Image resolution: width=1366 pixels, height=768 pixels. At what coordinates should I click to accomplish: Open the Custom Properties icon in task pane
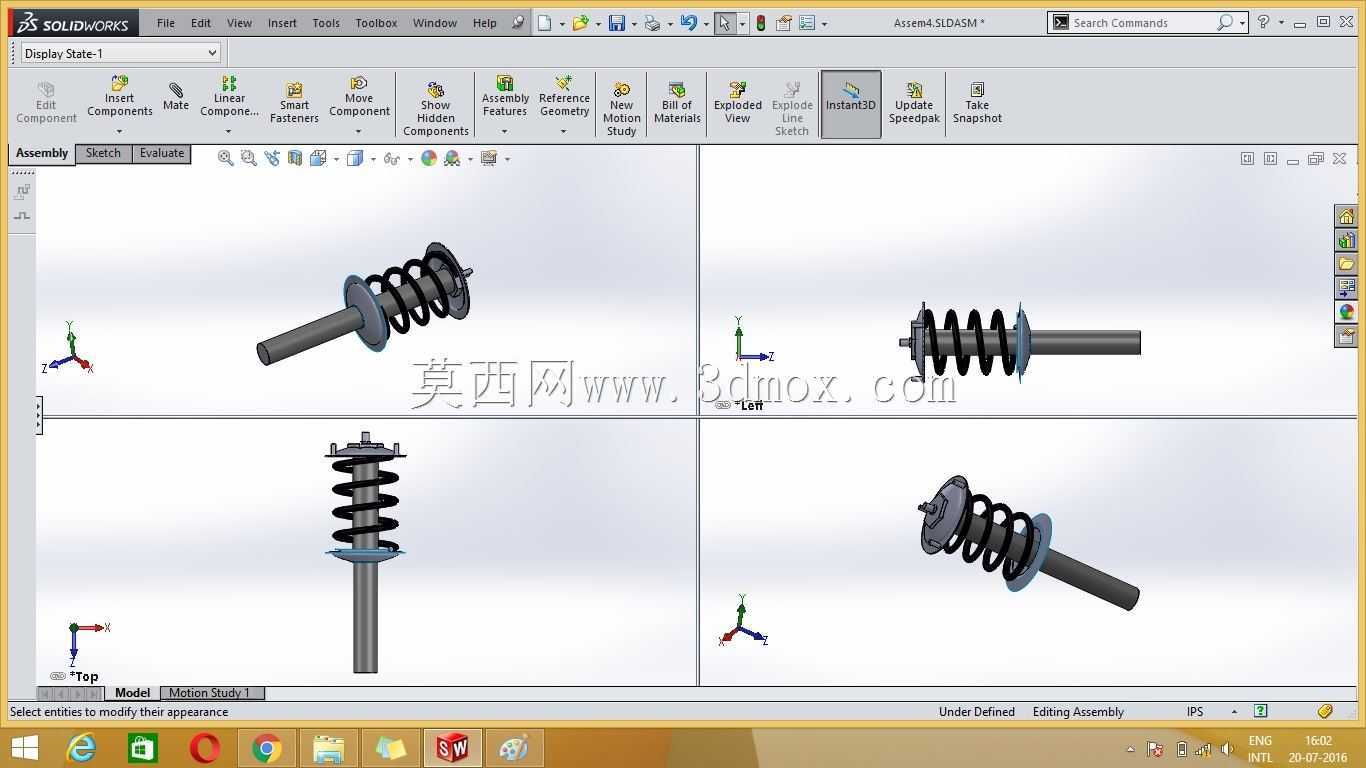(1346, 336)
